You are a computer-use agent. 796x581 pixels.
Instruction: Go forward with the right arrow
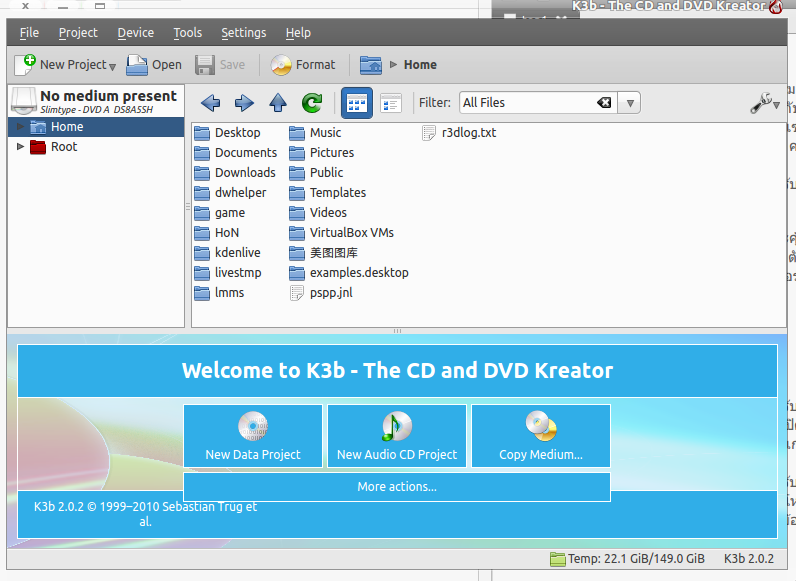[244, 103]
